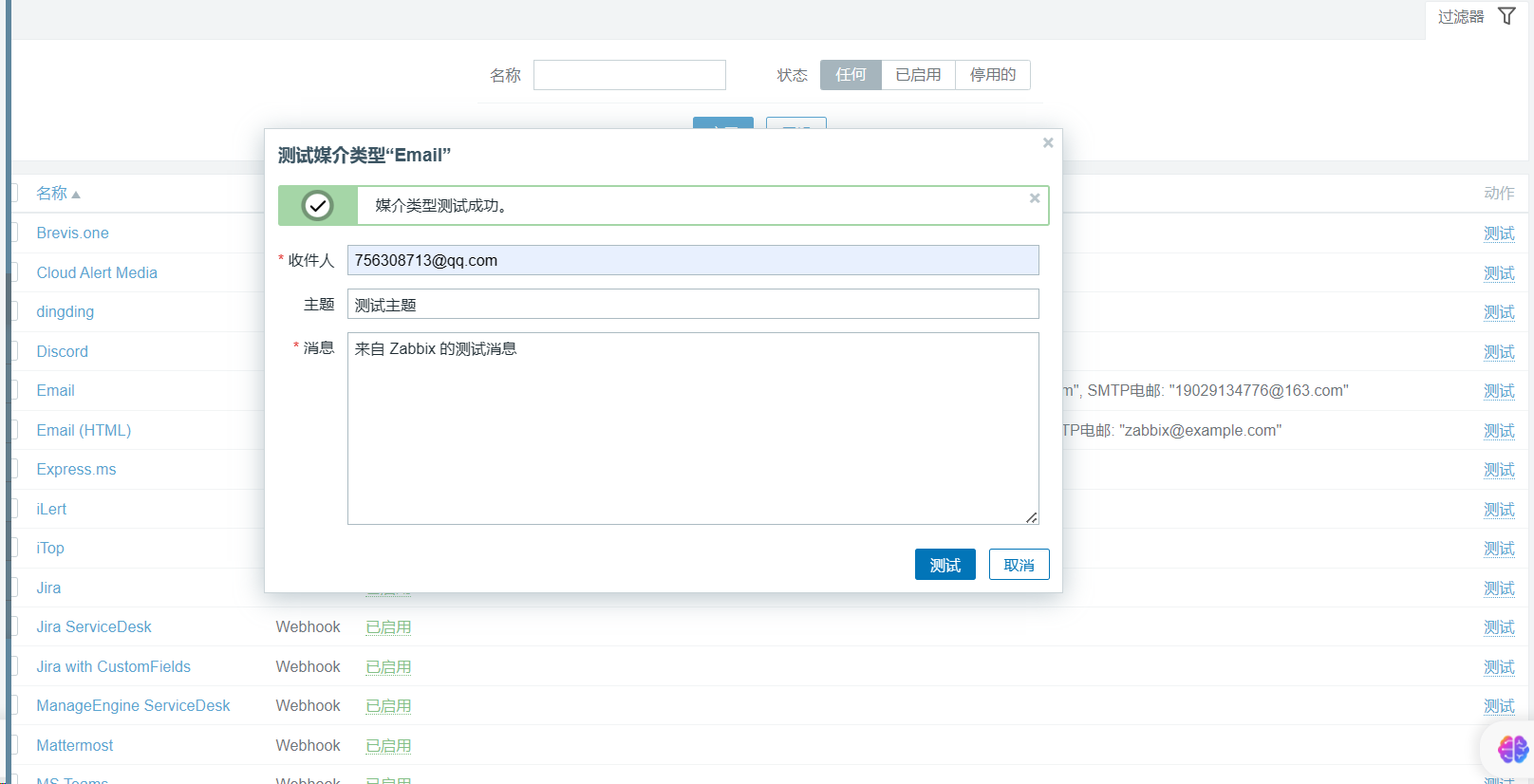Dismiss the success message banner
The image size is (1534, 784).
tap(1035, 198)
